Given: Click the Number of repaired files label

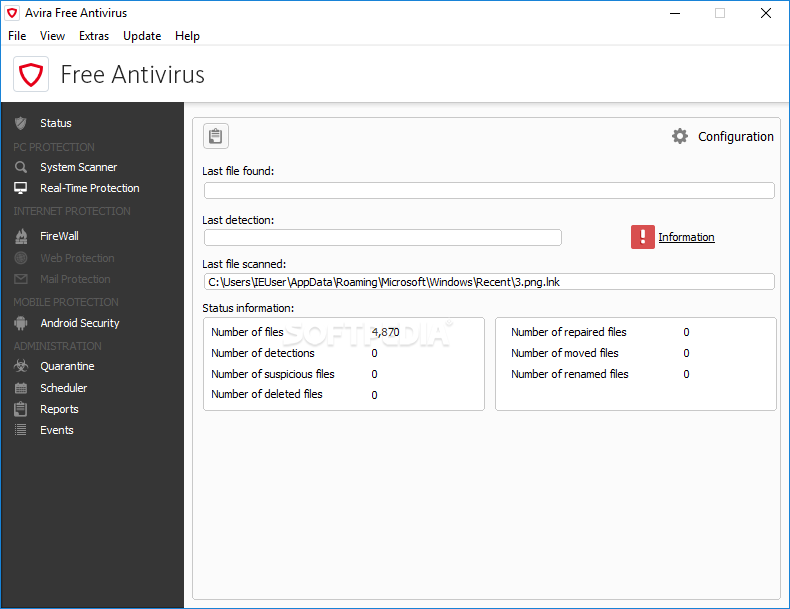Looking at the screenshot, I should coord(568,332).
